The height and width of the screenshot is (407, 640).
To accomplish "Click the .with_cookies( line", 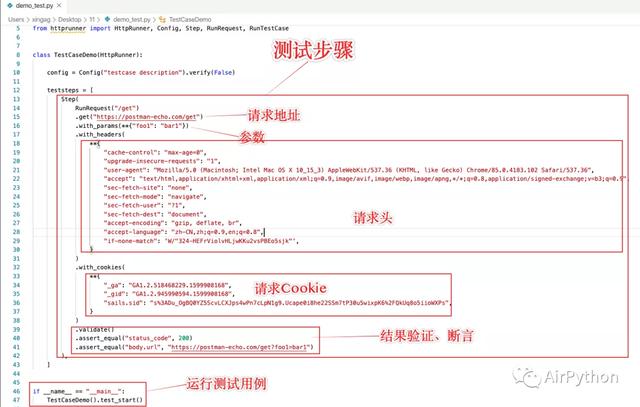I will (100, 267).
